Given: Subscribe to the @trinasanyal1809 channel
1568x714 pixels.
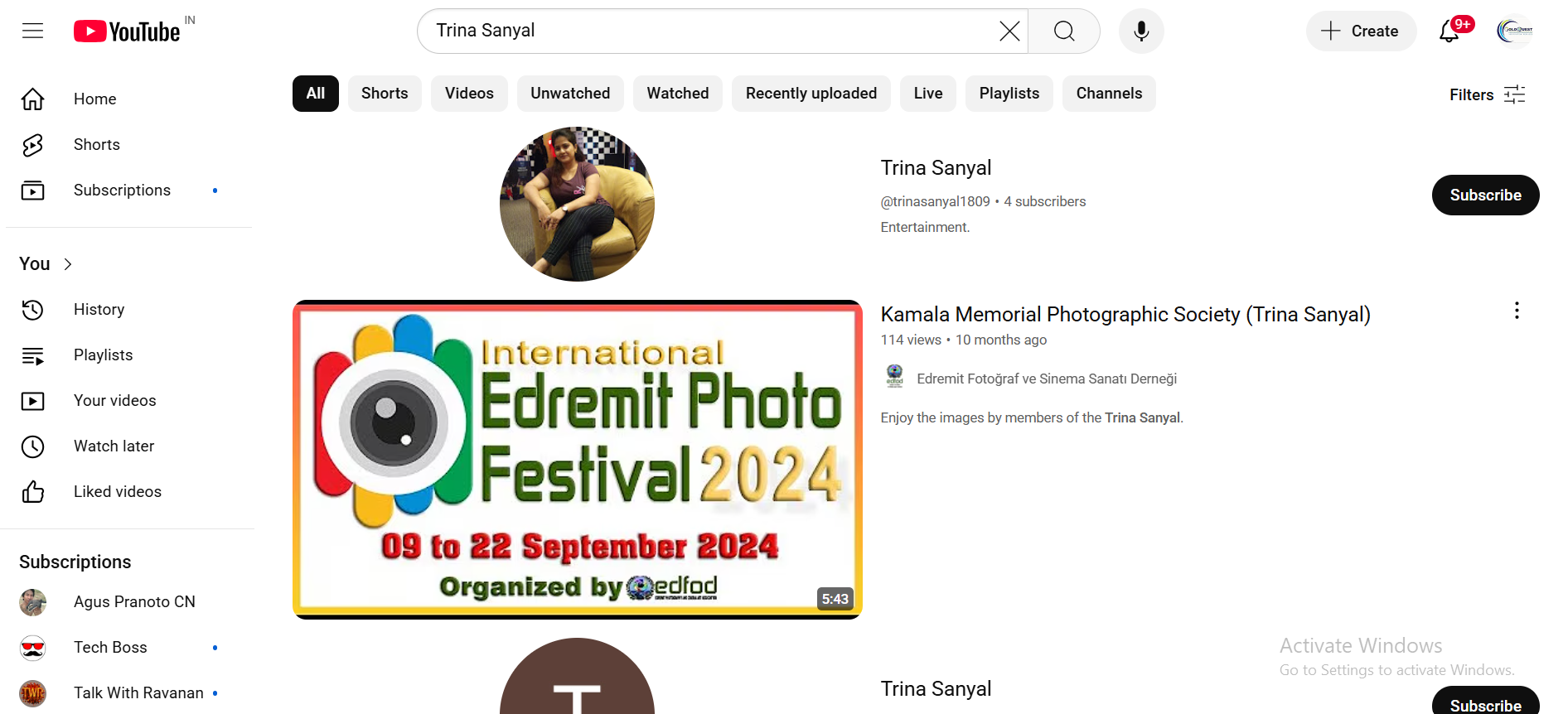Looking at the screenshot, I should click(x=1485, y=195).
